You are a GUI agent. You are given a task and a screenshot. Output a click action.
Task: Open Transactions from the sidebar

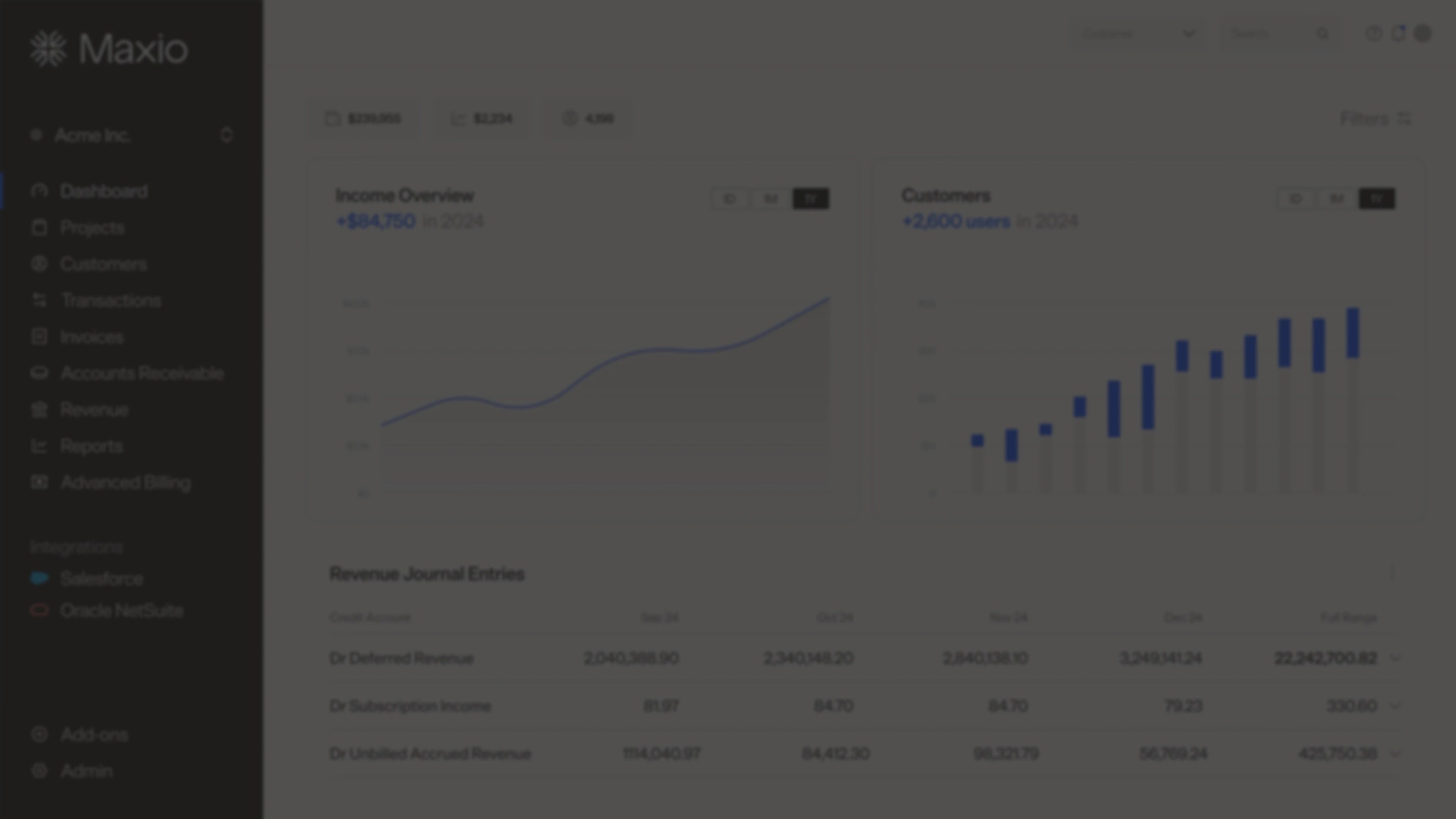[111, 301]
